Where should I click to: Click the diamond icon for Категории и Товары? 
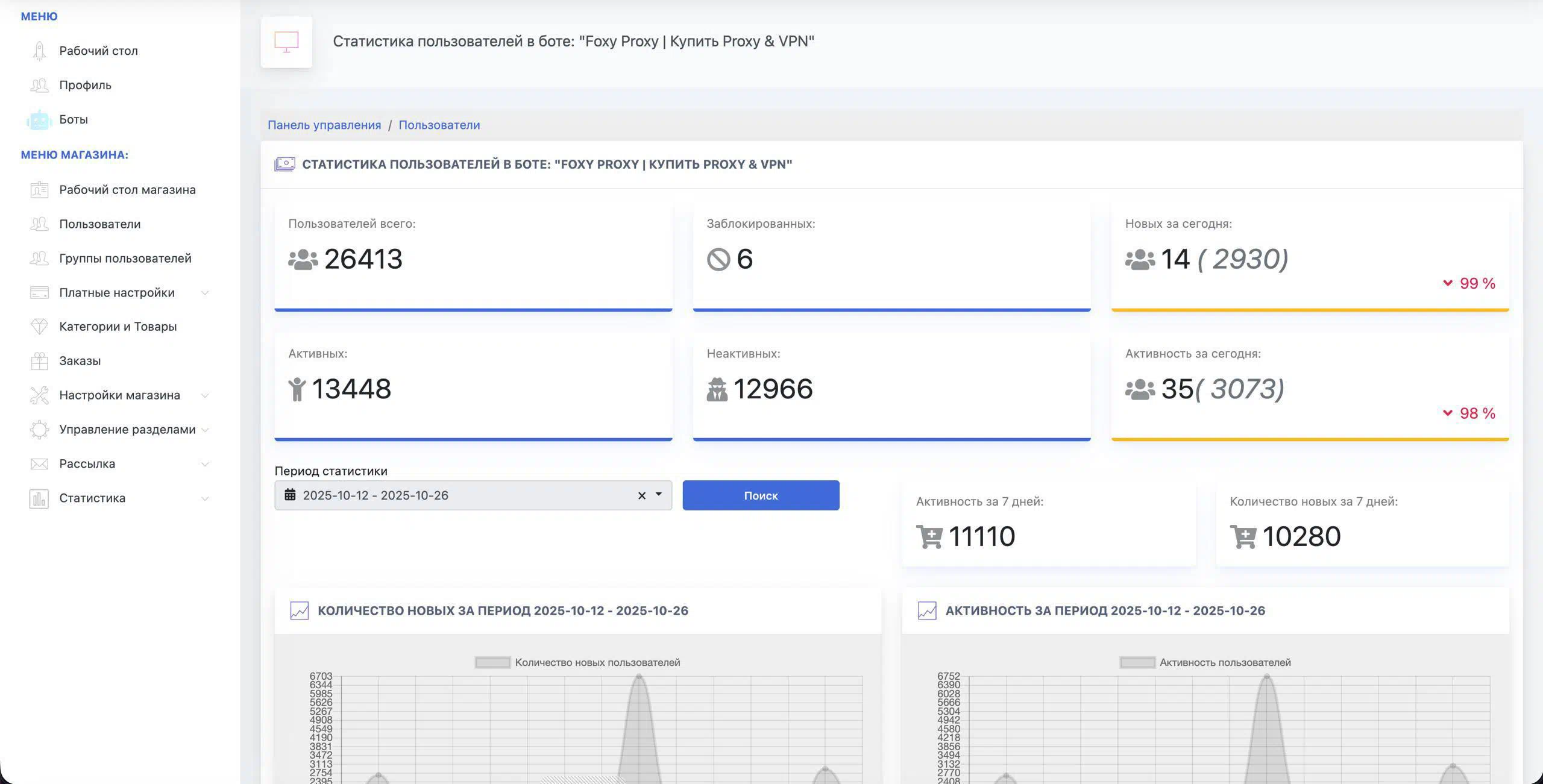tap(39, 327)
